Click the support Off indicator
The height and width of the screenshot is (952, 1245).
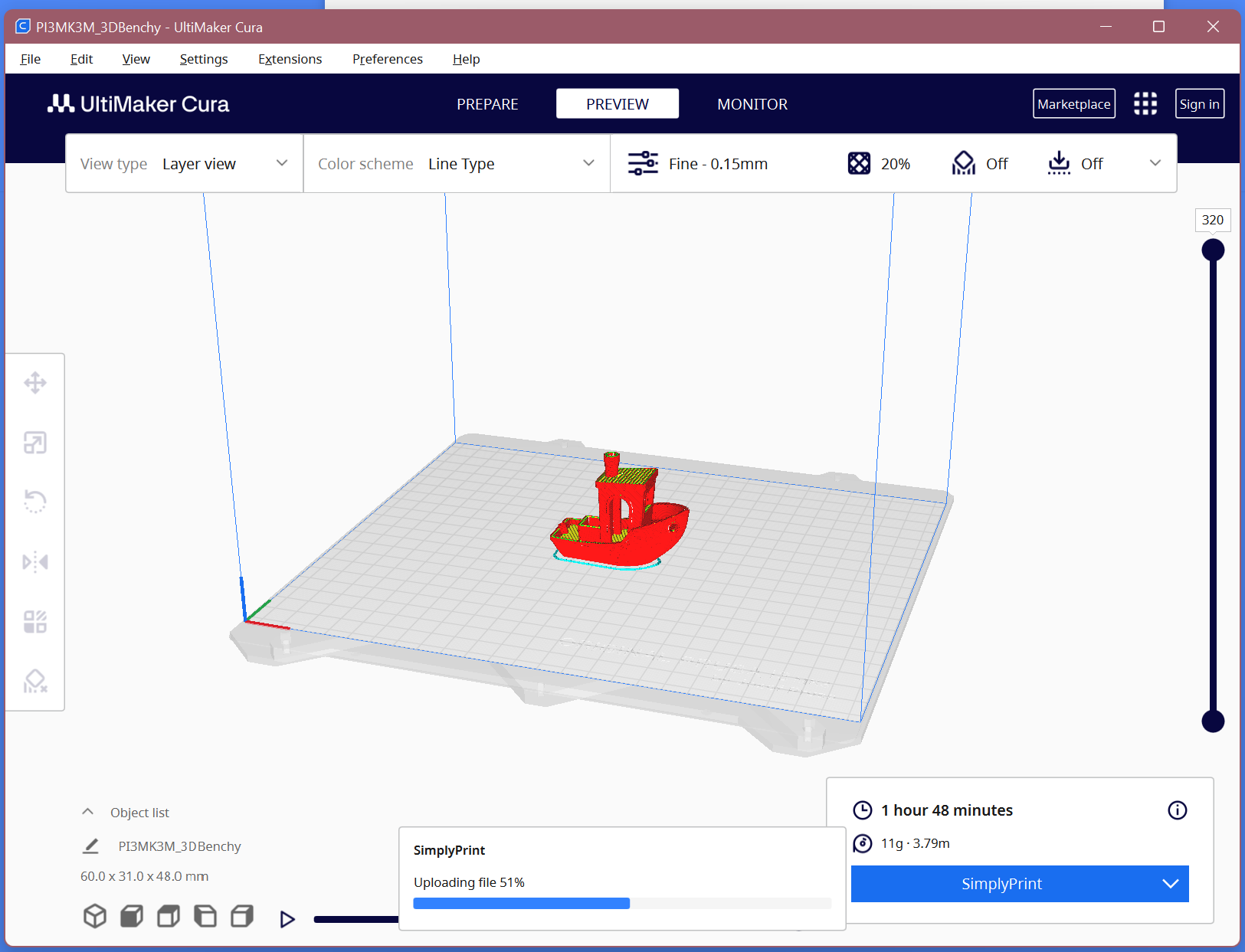click(981, 163)
